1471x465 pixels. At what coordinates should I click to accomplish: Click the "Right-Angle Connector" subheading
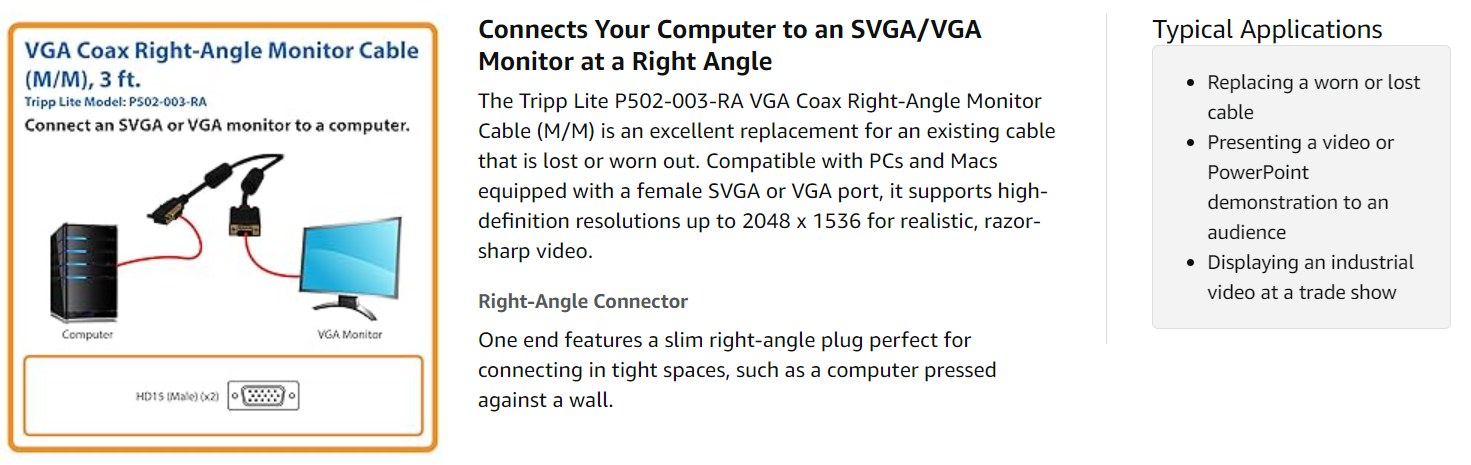pyautogui.click(x=583, y=301)
